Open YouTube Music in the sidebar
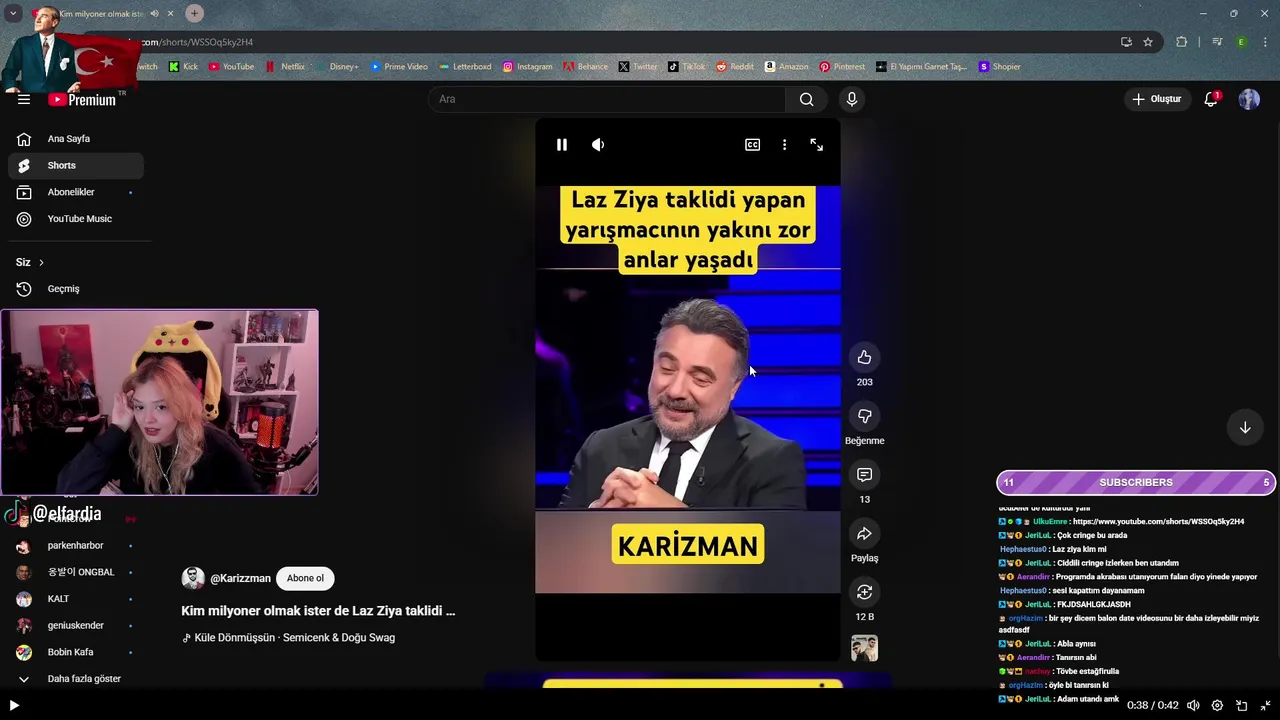This screenshot has width=1280, height=720. 75,219
